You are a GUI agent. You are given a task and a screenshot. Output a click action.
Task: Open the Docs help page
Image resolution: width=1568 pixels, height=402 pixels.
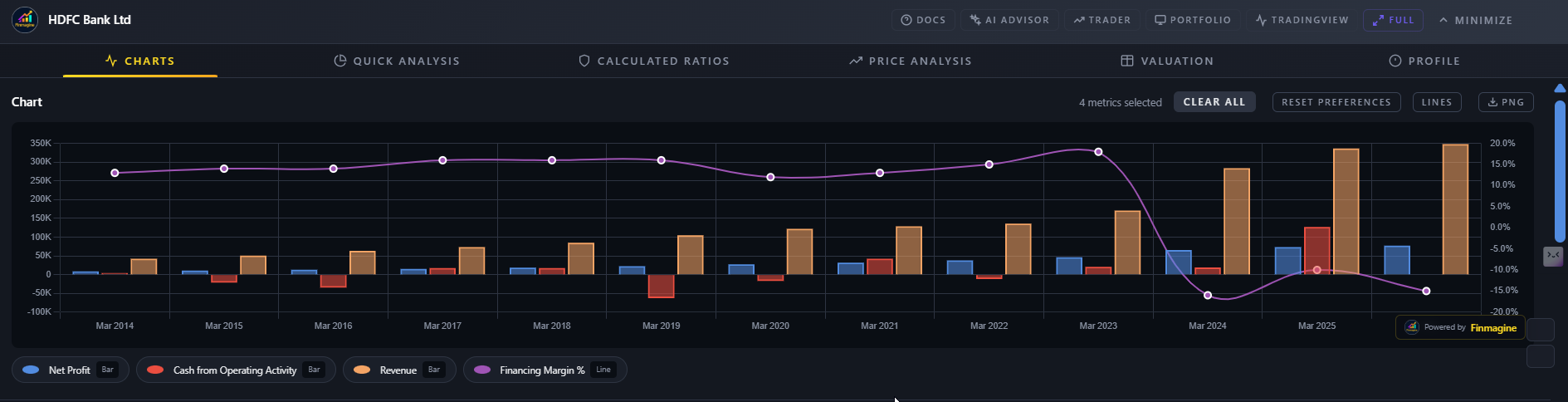(x=923, y=20)
